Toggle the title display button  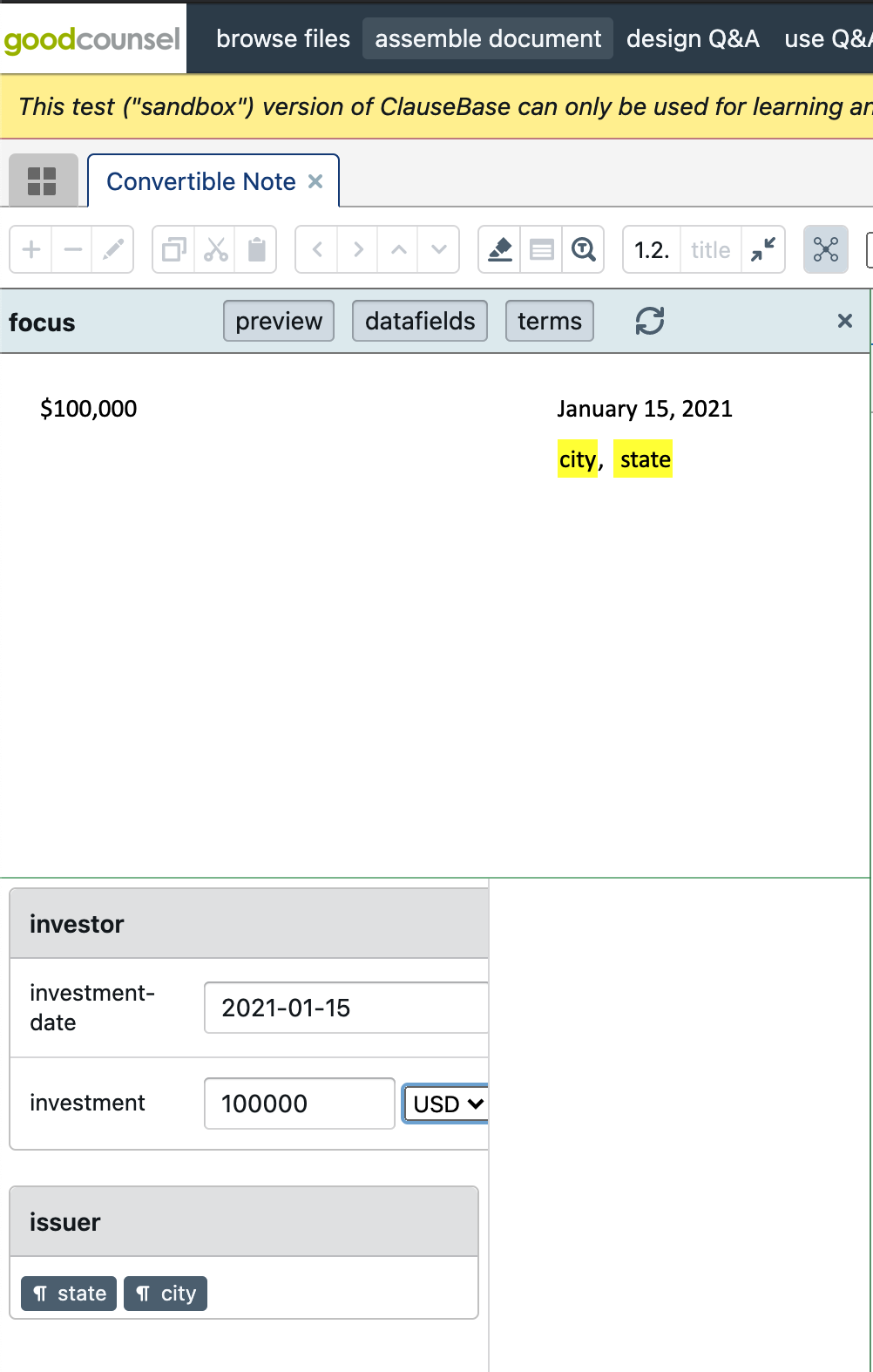click(711, 250)
